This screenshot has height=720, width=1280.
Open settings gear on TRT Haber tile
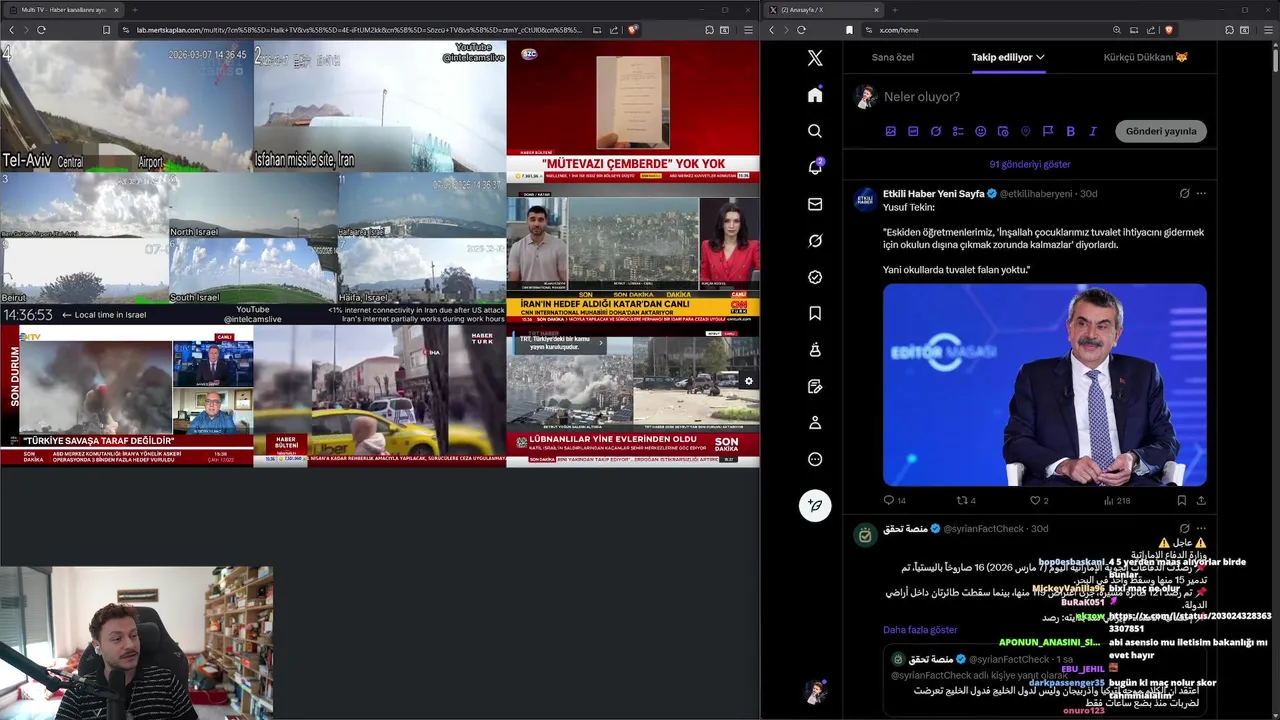coord(748,381)
